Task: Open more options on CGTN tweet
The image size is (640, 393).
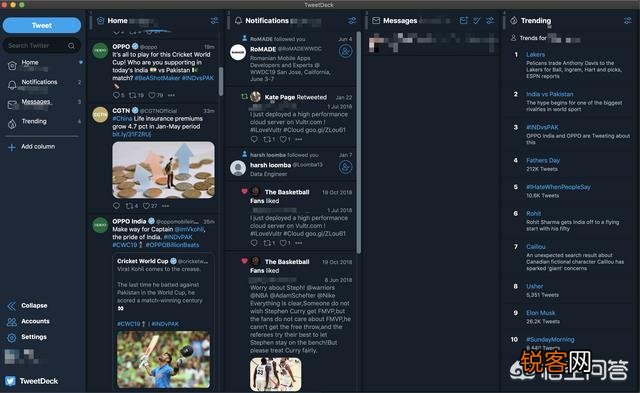Action: click(165, 206)
